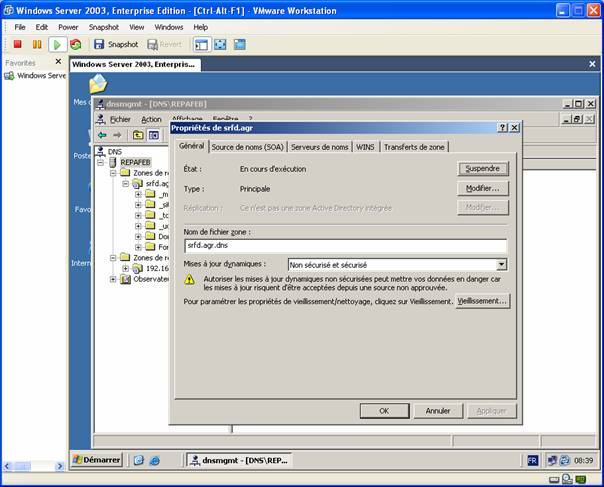The height and width of the screenshot is (487, 604).
Task: Click Modifier button next to Type
Action: click(x=483, y=189)
